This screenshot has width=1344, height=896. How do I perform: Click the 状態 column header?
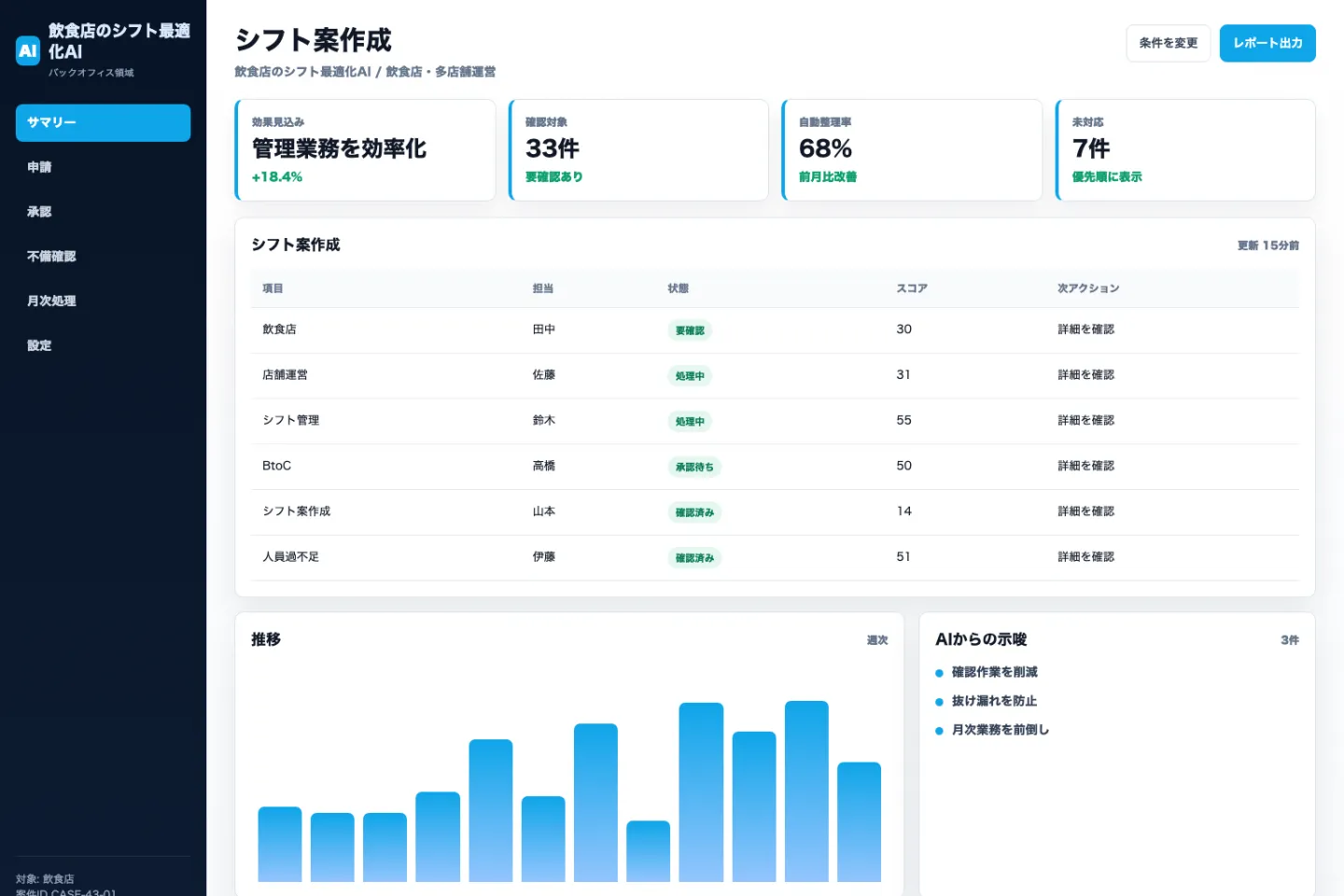(x=679, y=288)
